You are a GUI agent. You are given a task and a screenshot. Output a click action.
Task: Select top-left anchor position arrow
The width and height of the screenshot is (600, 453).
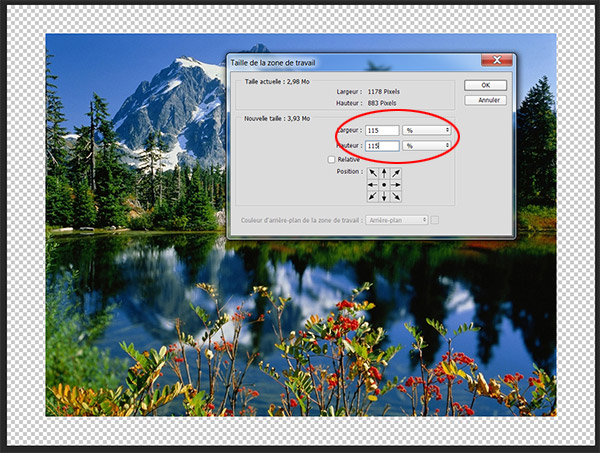point(372,173)
